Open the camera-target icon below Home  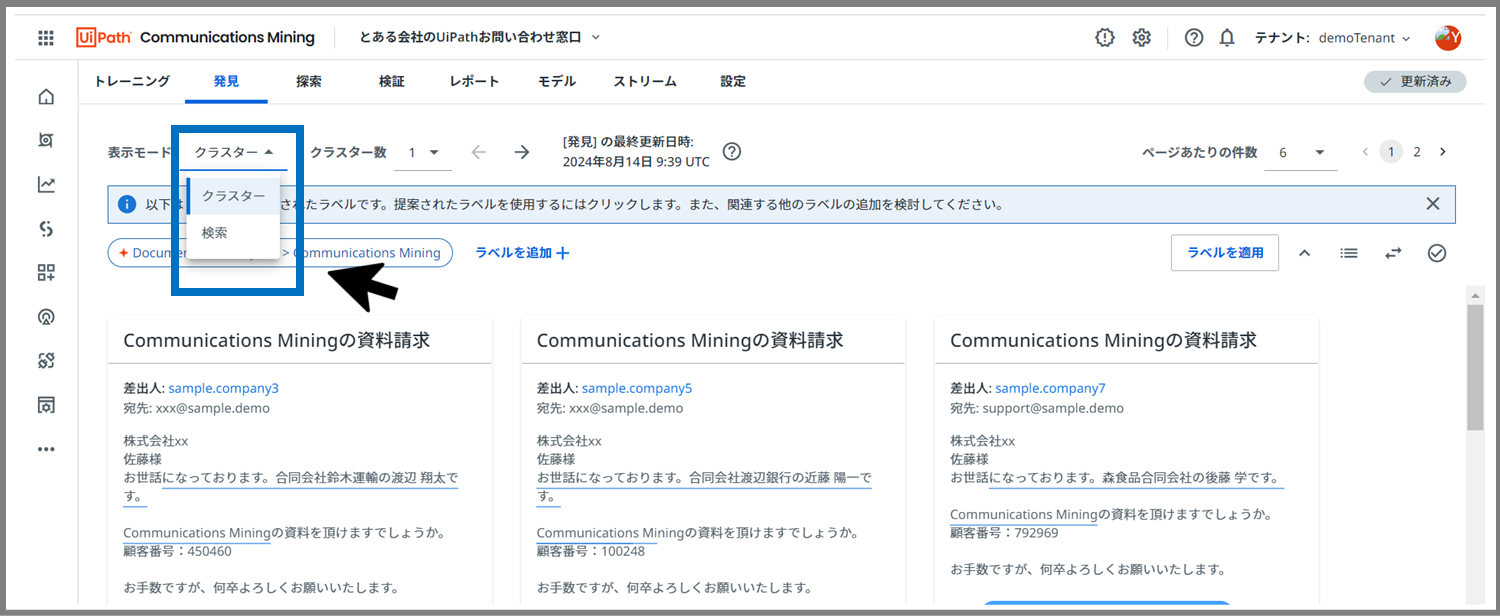(x=46, y=141)
